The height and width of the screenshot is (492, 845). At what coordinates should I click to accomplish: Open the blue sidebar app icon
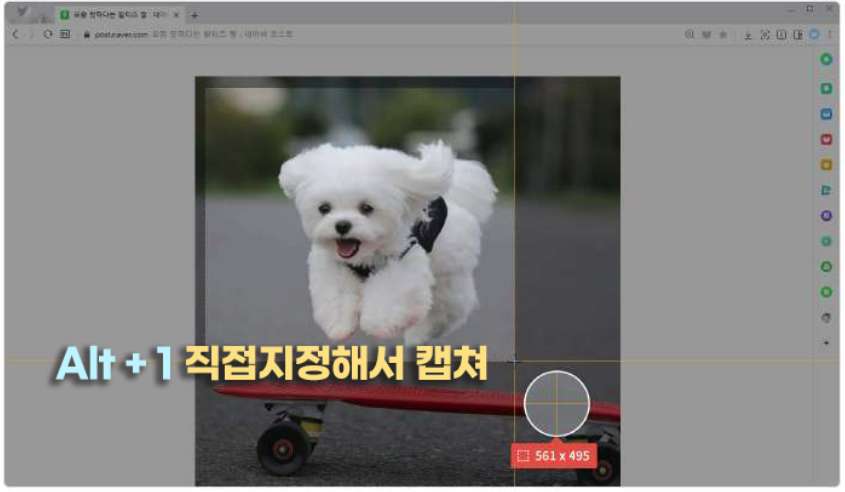(x=826, y=114)
